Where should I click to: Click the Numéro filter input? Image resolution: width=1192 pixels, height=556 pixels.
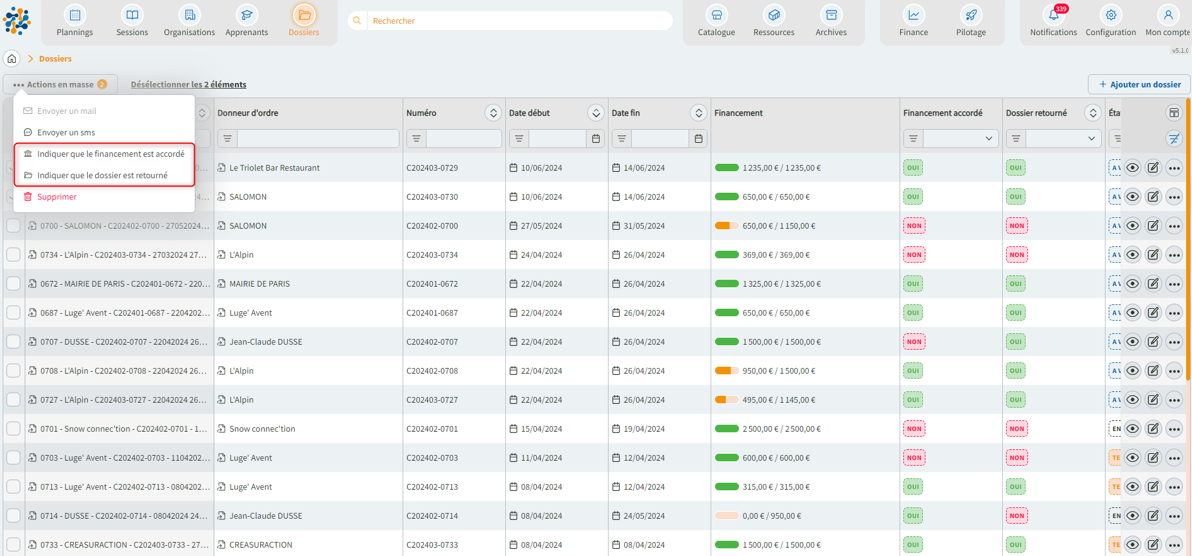click(x=463, y=138)
